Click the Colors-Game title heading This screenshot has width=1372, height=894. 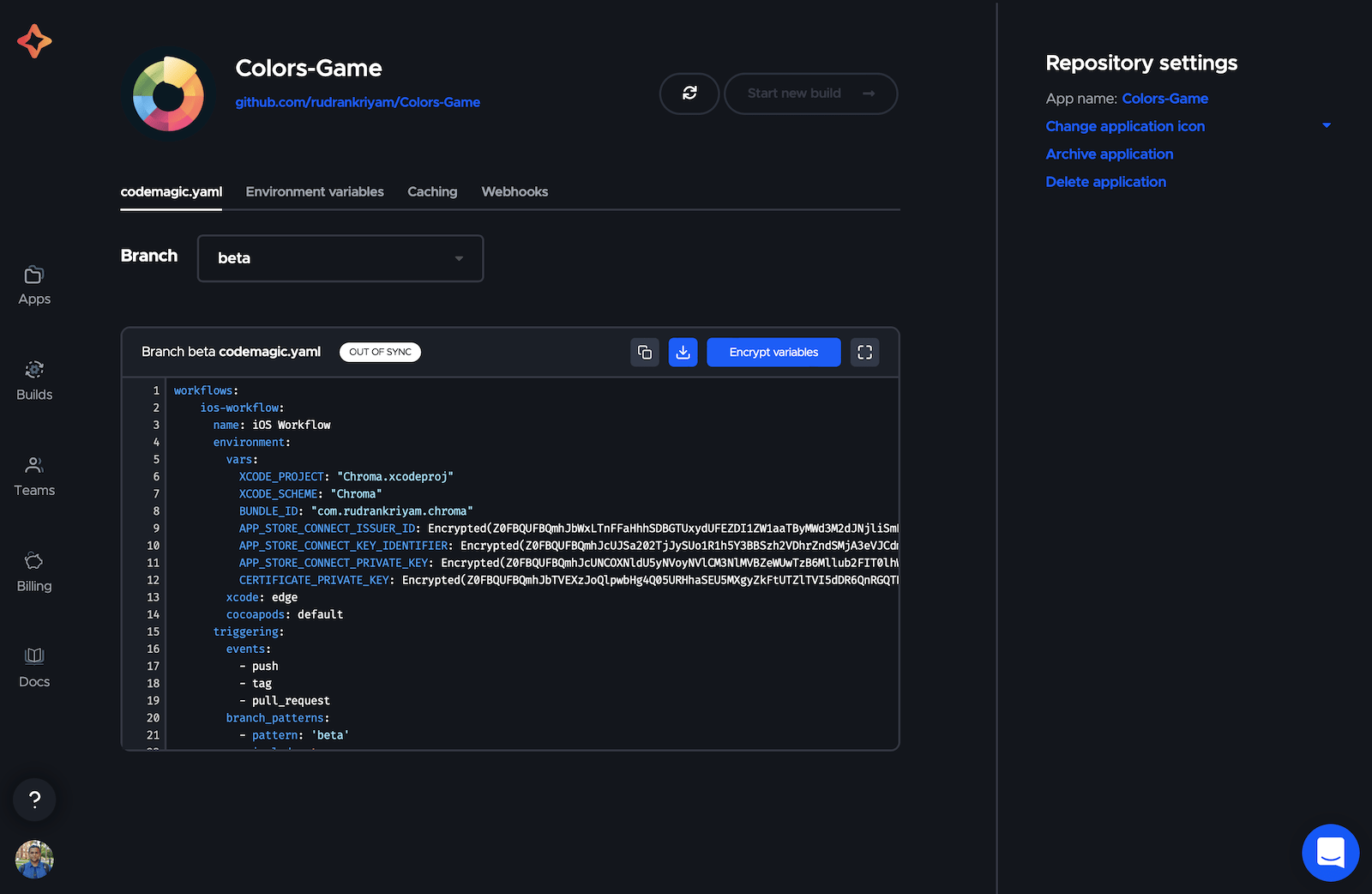tap(309, 68)
